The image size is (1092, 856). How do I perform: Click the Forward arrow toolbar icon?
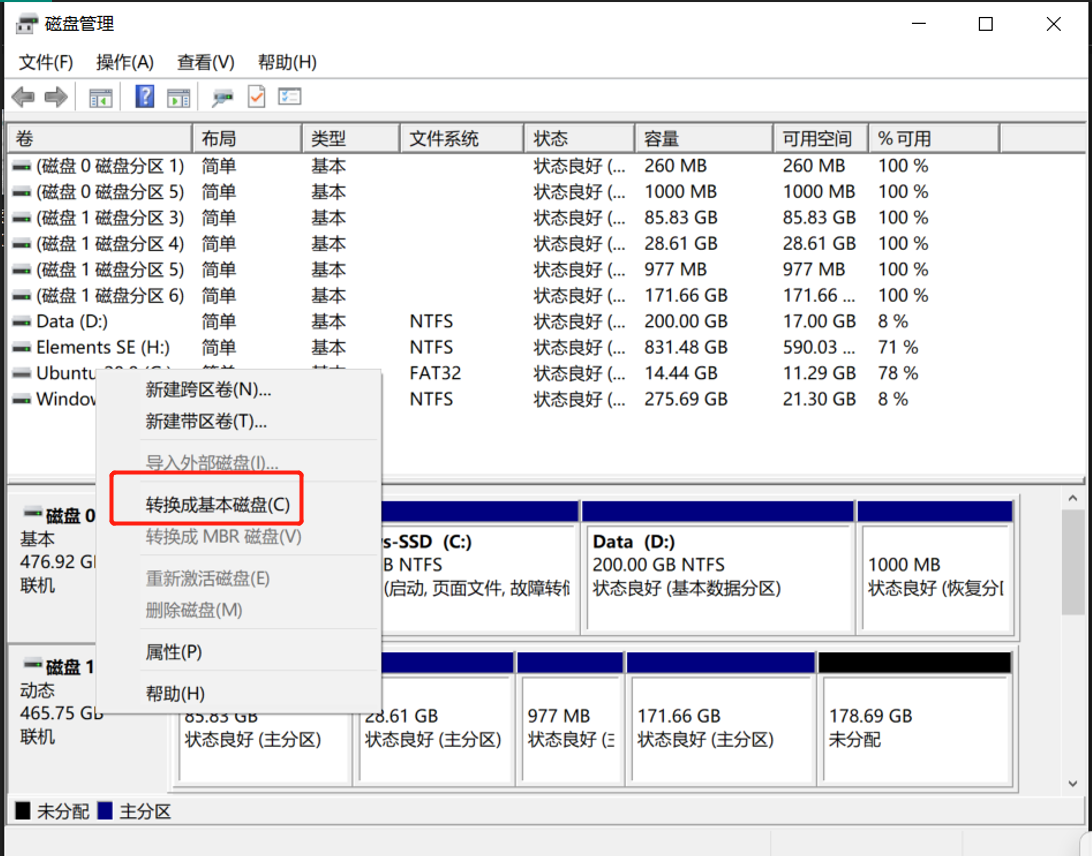pyautogui.click(x=56, y=97)
